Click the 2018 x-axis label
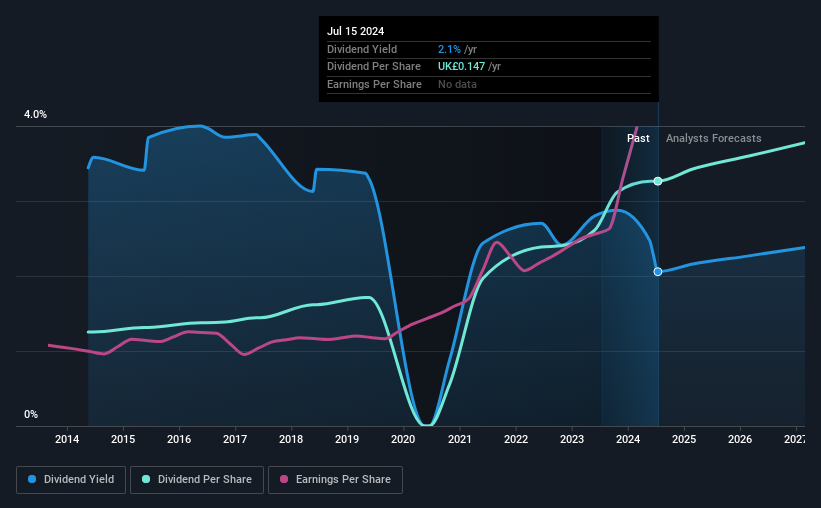821x508 pixels. click(x=291, y=439)
